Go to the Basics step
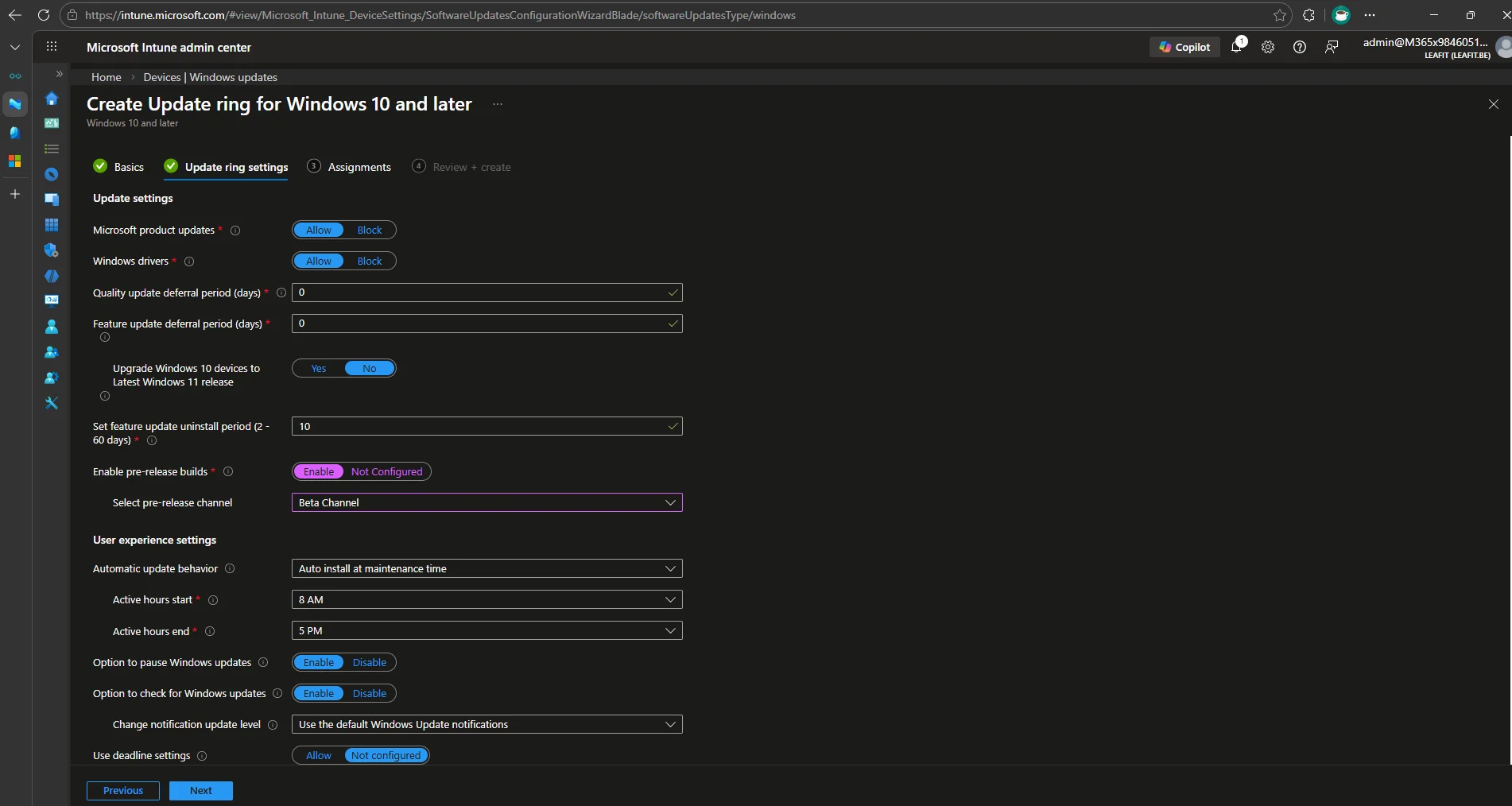This screenshot has height=806, width=1512. pyautogui.click(x=118, y=167)
